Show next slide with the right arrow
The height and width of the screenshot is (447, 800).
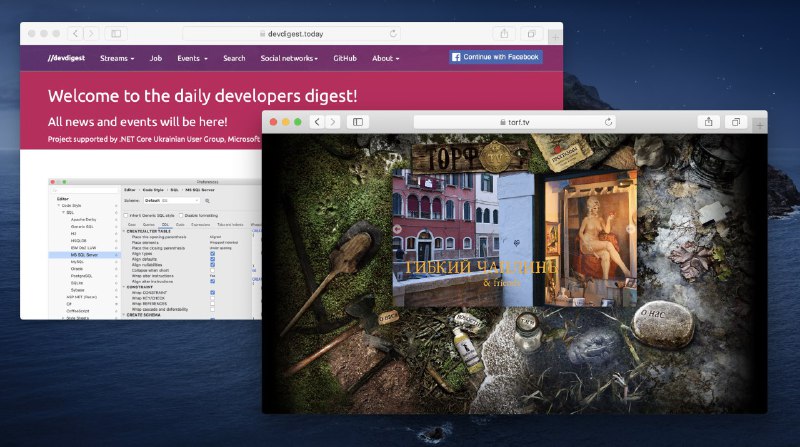[x=631, y=229]
